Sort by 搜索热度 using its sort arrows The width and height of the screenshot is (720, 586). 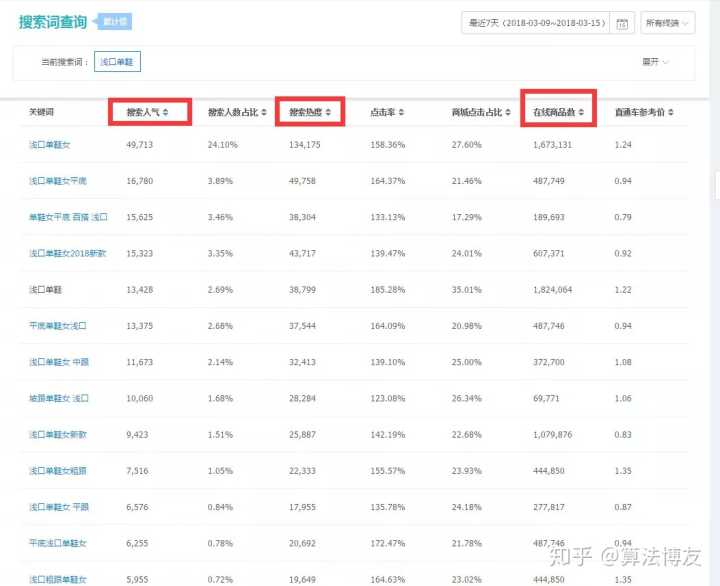(x=328, y=113)
